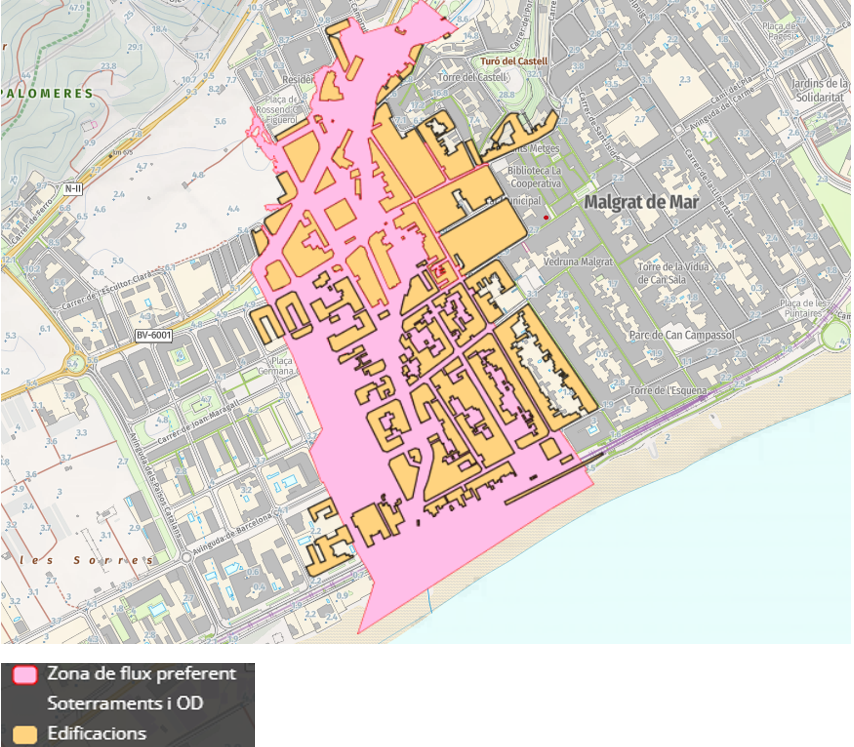Click the N-II road shield
Screen dimensions: 854x747
pos(73,188)
